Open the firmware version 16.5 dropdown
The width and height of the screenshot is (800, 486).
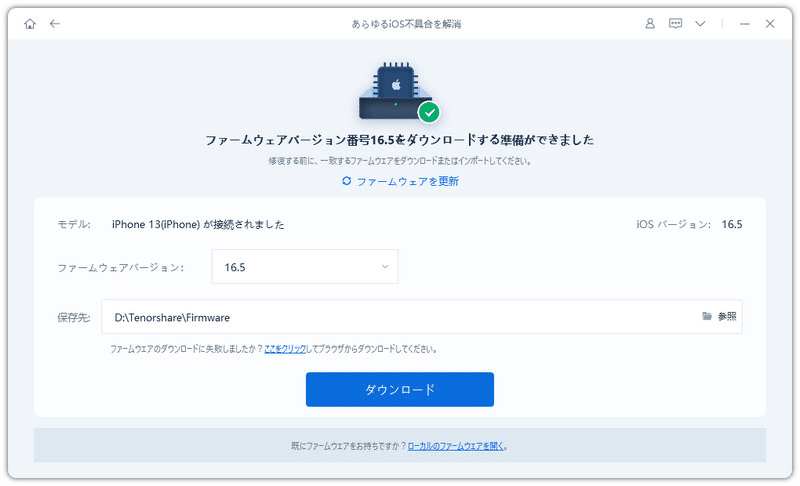click(305, 267)
